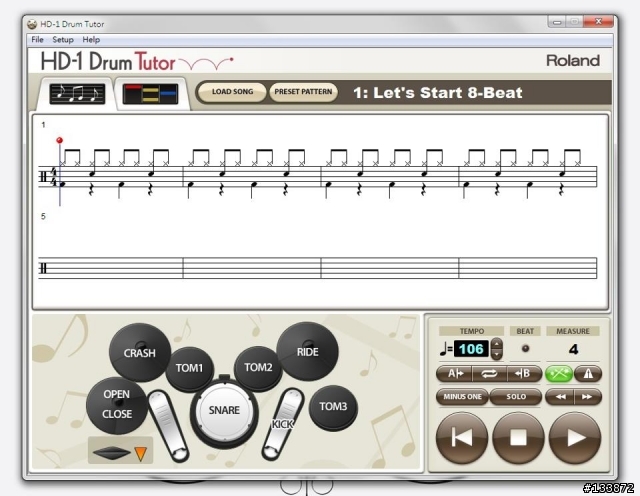The width and height of the screenshot is (640, 496).
Task: Hit the CRASH cymbal pad
Action: pyautogui.click(x=139, y=352)
